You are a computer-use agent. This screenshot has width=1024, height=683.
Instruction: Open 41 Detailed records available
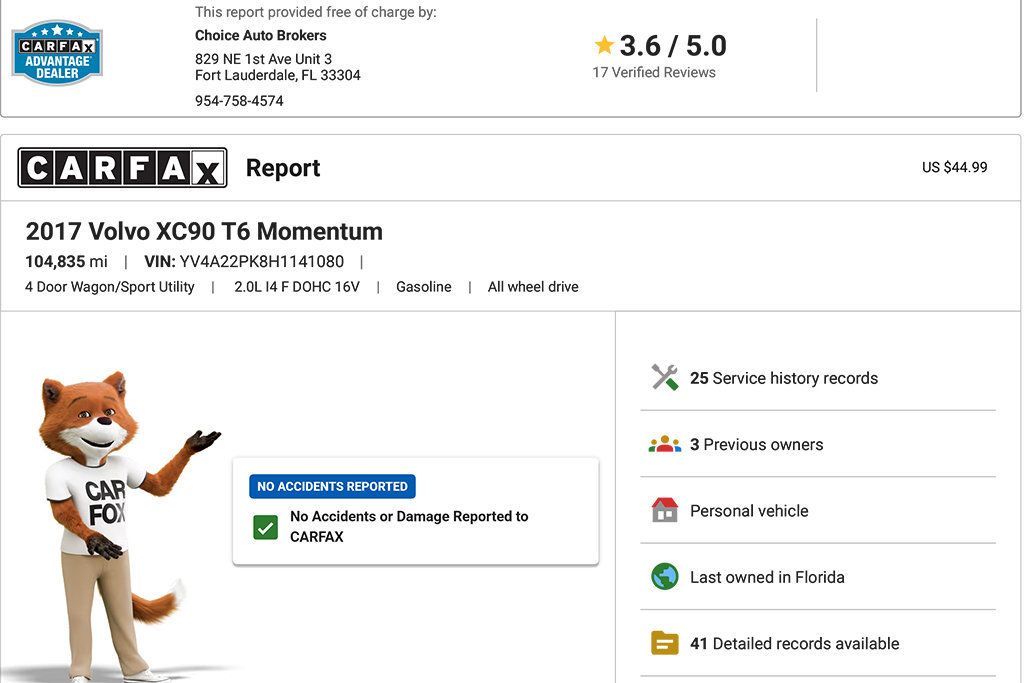[x=794, y=643]
